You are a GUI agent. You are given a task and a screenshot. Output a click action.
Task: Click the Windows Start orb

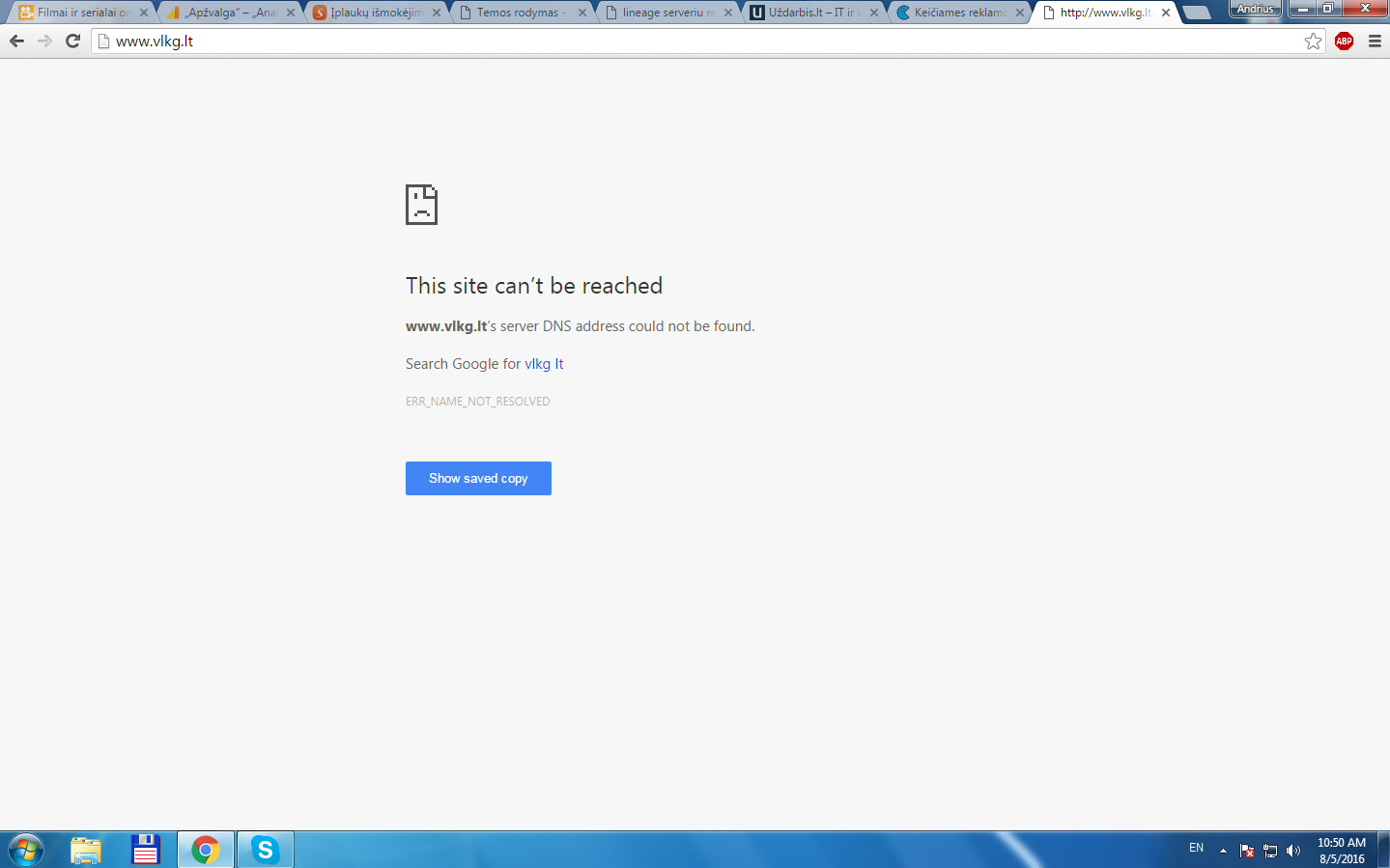tap(26, 850)
